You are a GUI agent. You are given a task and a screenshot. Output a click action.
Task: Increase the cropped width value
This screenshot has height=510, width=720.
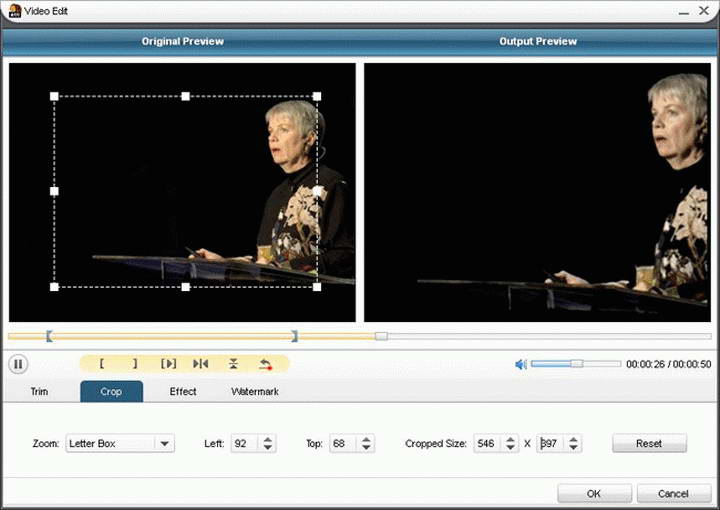[510, 439]
